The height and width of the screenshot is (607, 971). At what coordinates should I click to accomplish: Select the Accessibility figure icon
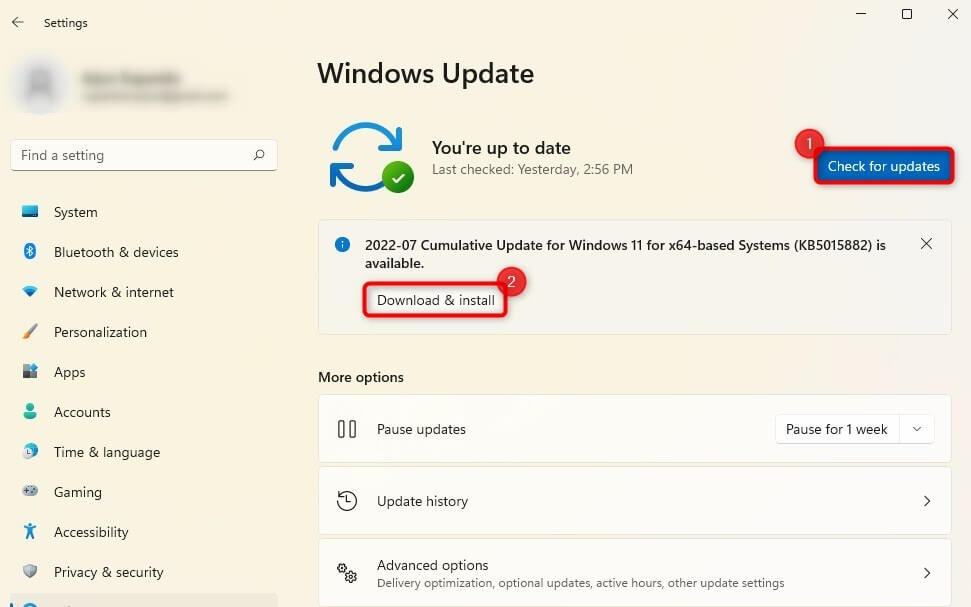[30, 532]
